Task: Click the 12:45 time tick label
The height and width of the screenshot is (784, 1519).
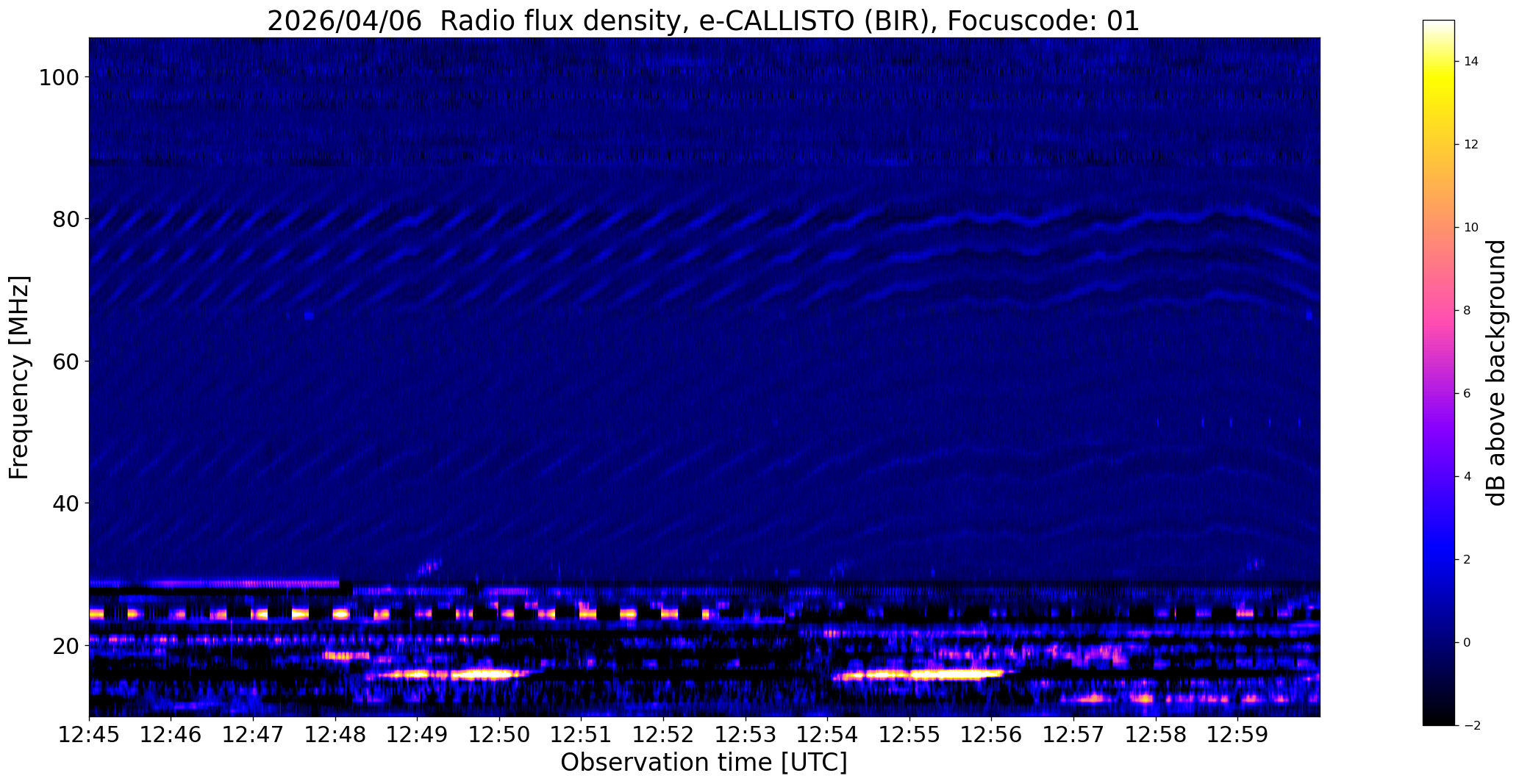Action: pos(90,734)
